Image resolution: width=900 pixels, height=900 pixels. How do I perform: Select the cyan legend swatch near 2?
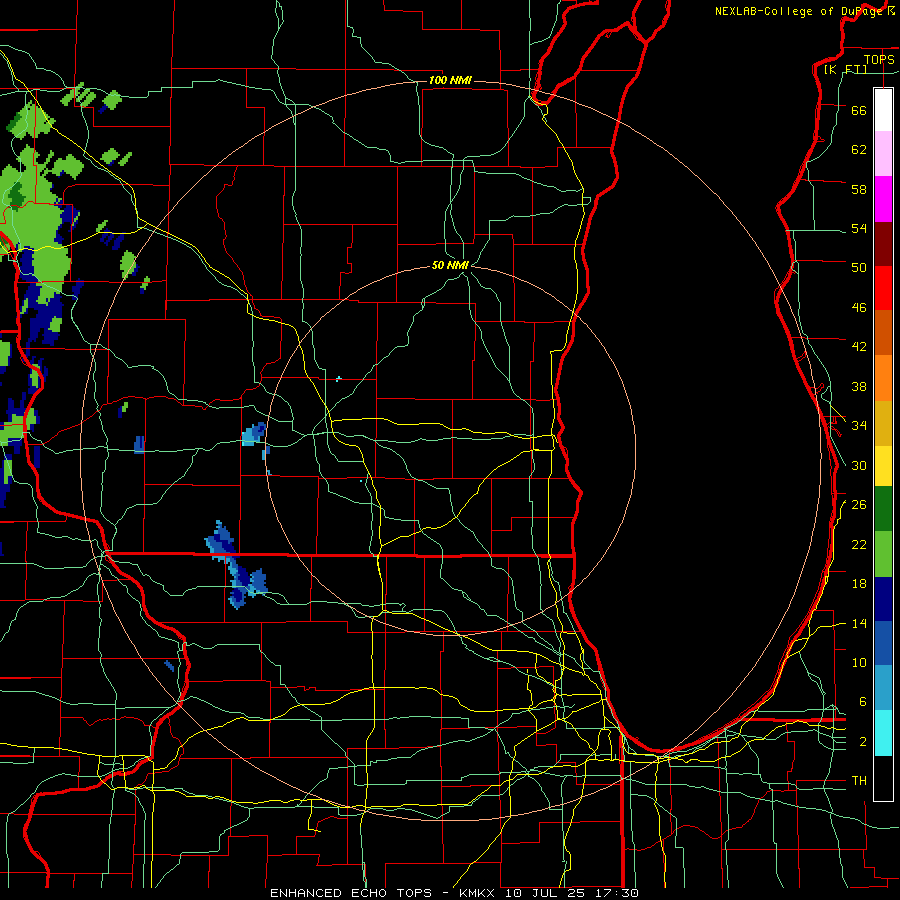(x=883, y=733)
